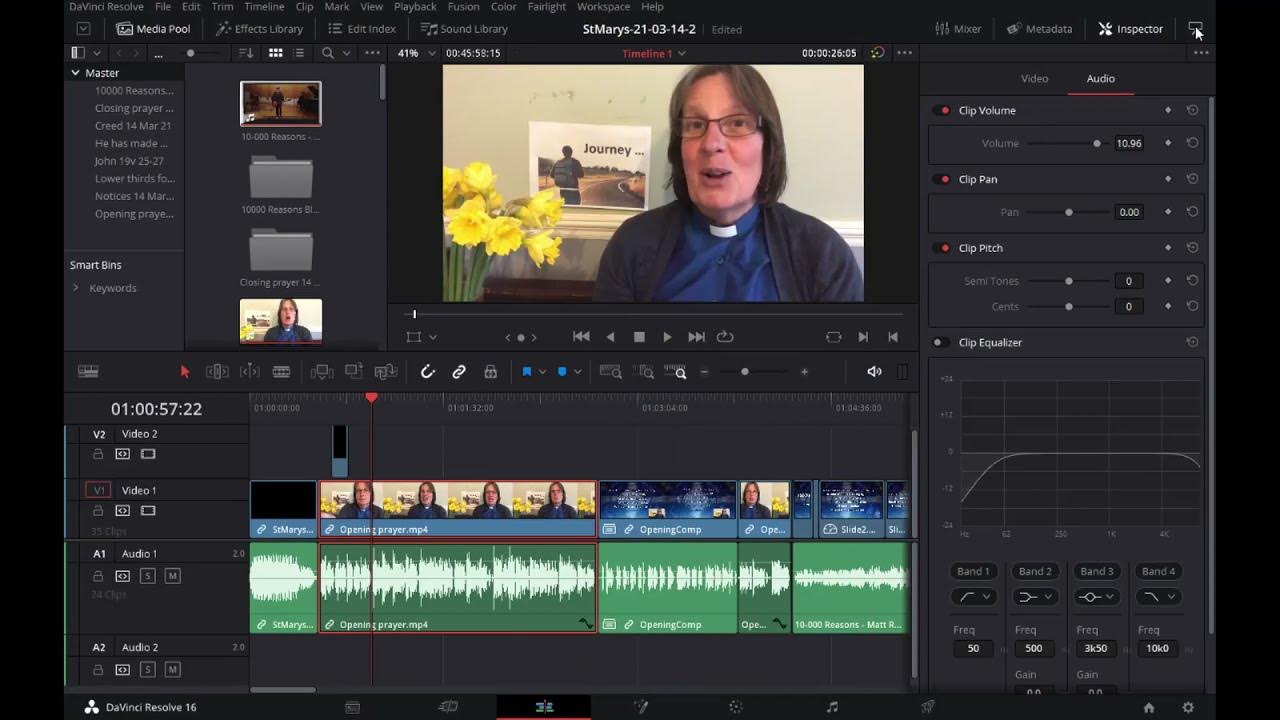Expand the Keywords smart bin

(75, 288)
